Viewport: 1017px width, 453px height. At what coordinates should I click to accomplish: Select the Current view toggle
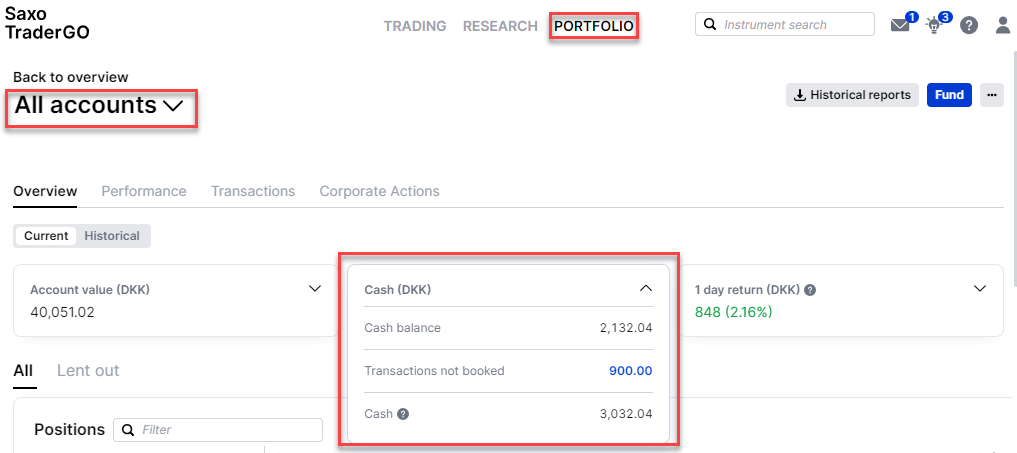[x=46, y=236]
